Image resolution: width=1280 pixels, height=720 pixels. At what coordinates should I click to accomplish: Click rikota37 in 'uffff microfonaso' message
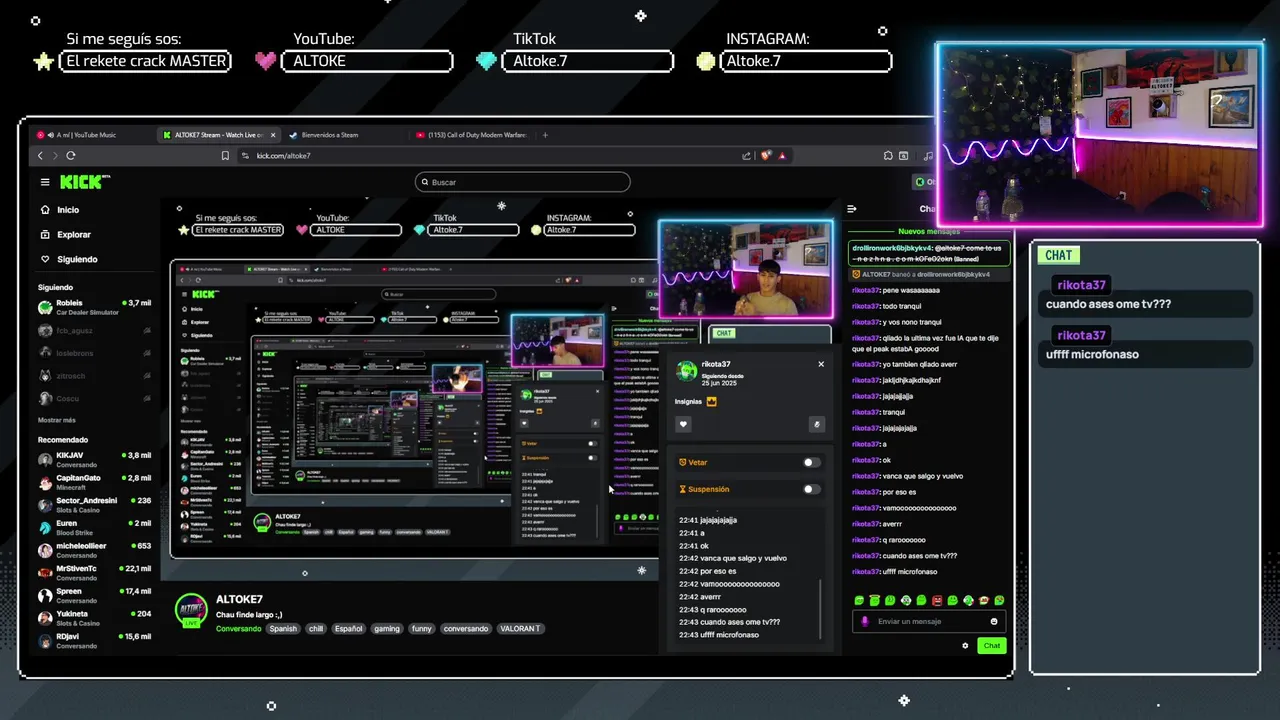866,572
